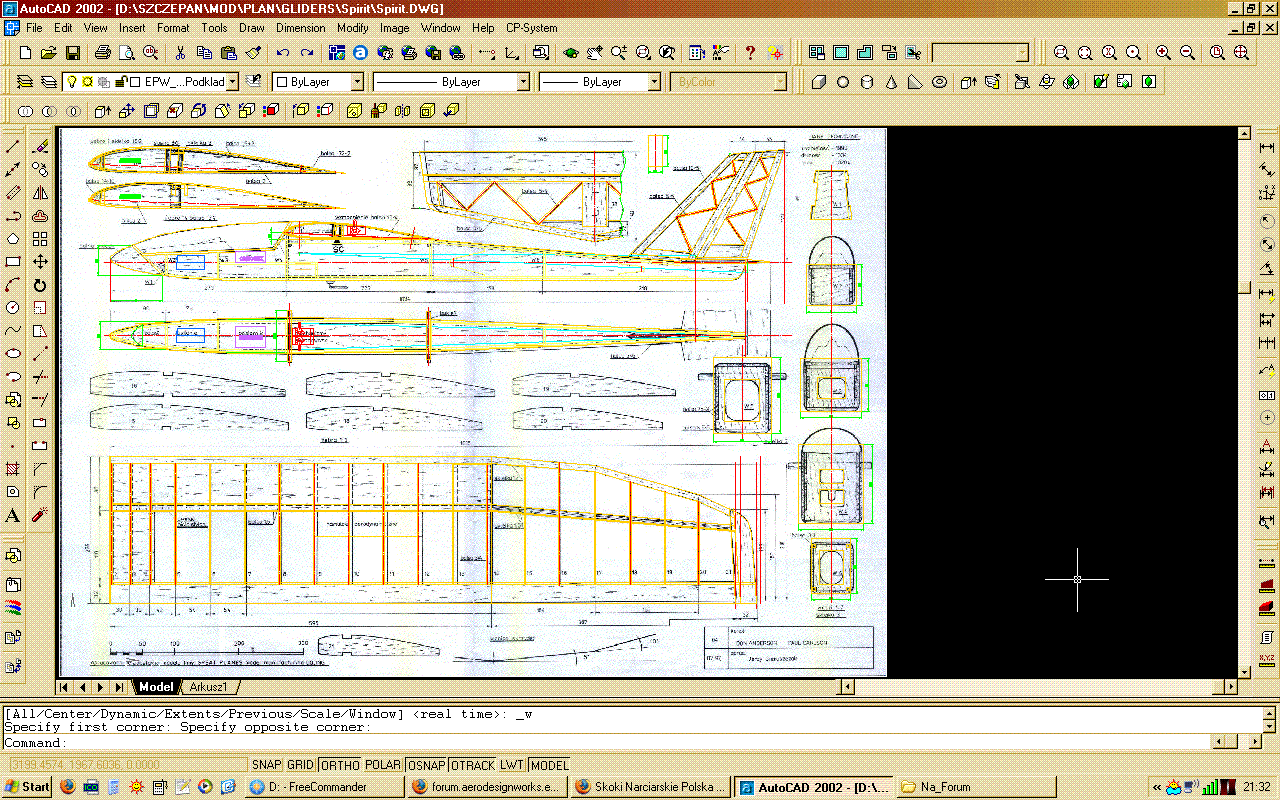Click the Print icon in toolbar
The height and width of the screenshot is (800, 1280).
(x=103, y=52)
